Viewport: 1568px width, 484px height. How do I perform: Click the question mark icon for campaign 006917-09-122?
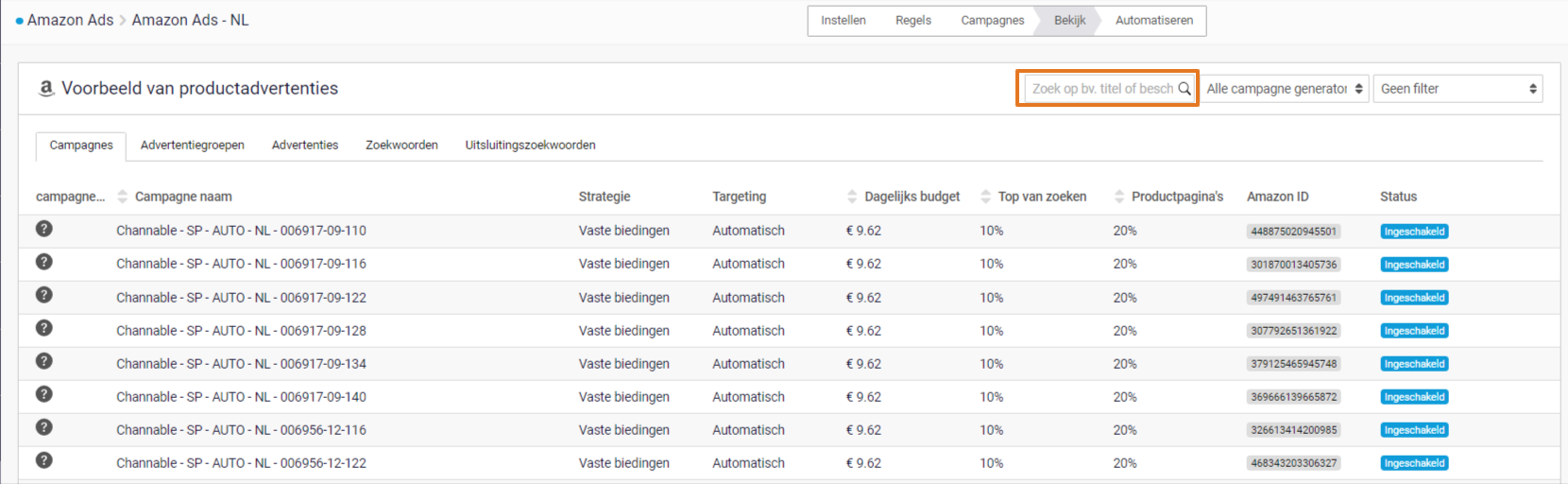click(44, 295)
